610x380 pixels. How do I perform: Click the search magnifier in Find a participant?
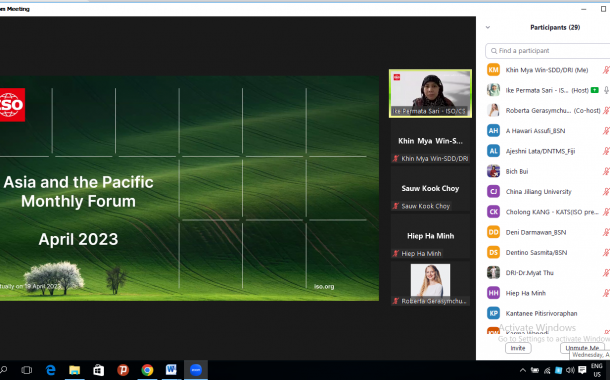494,51
